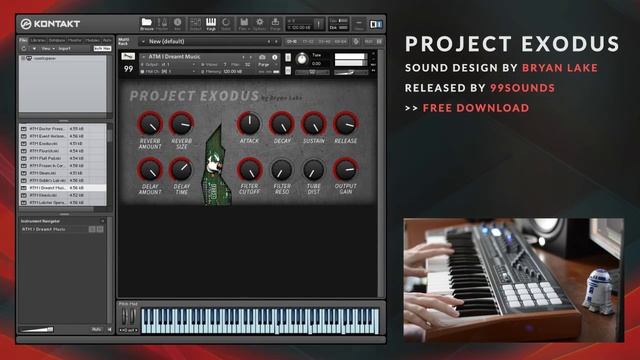Toggle the Browse folder icon
This screenshot has height=360, width=640.
point(147,24)
